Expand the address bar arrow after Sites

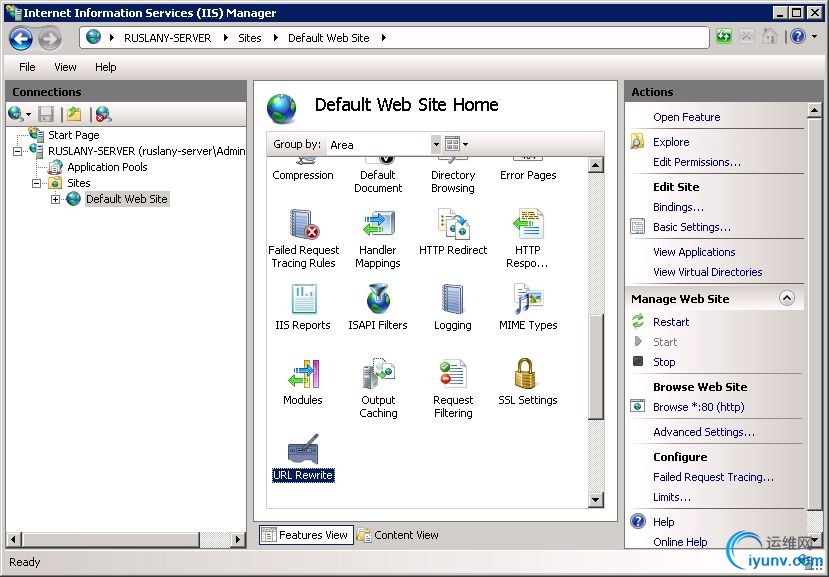(x=275, y=38)
